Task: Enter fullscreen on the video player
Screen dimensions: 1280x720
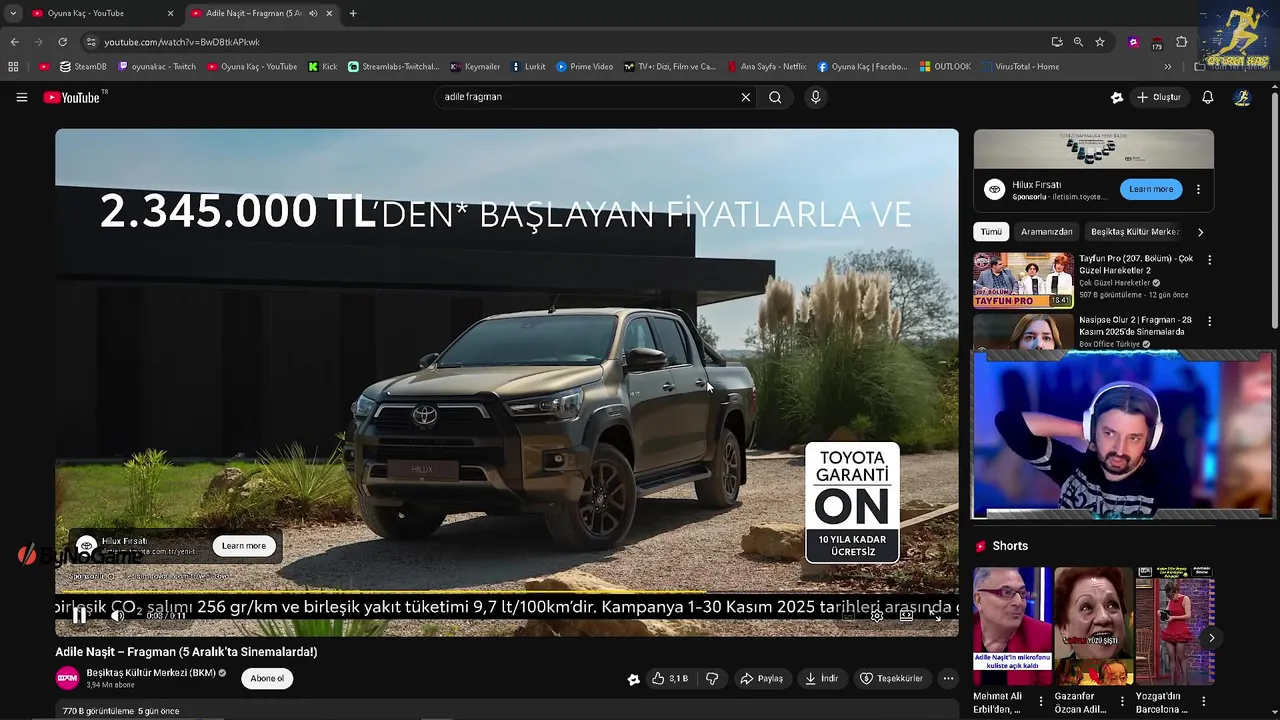Action: point(936,616)
